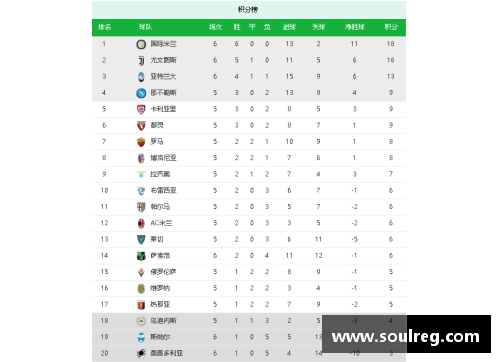Open the Atalanta team name link 亚特兰大
The height and width of the screenshot is (362, 500).
[163, 76]
